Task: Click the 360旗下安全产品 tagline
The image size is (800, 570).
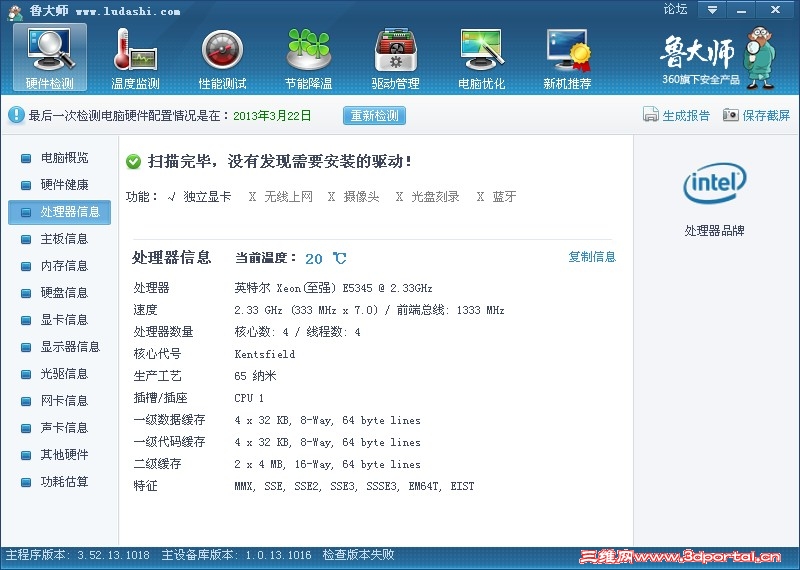Action: [701, 80]
